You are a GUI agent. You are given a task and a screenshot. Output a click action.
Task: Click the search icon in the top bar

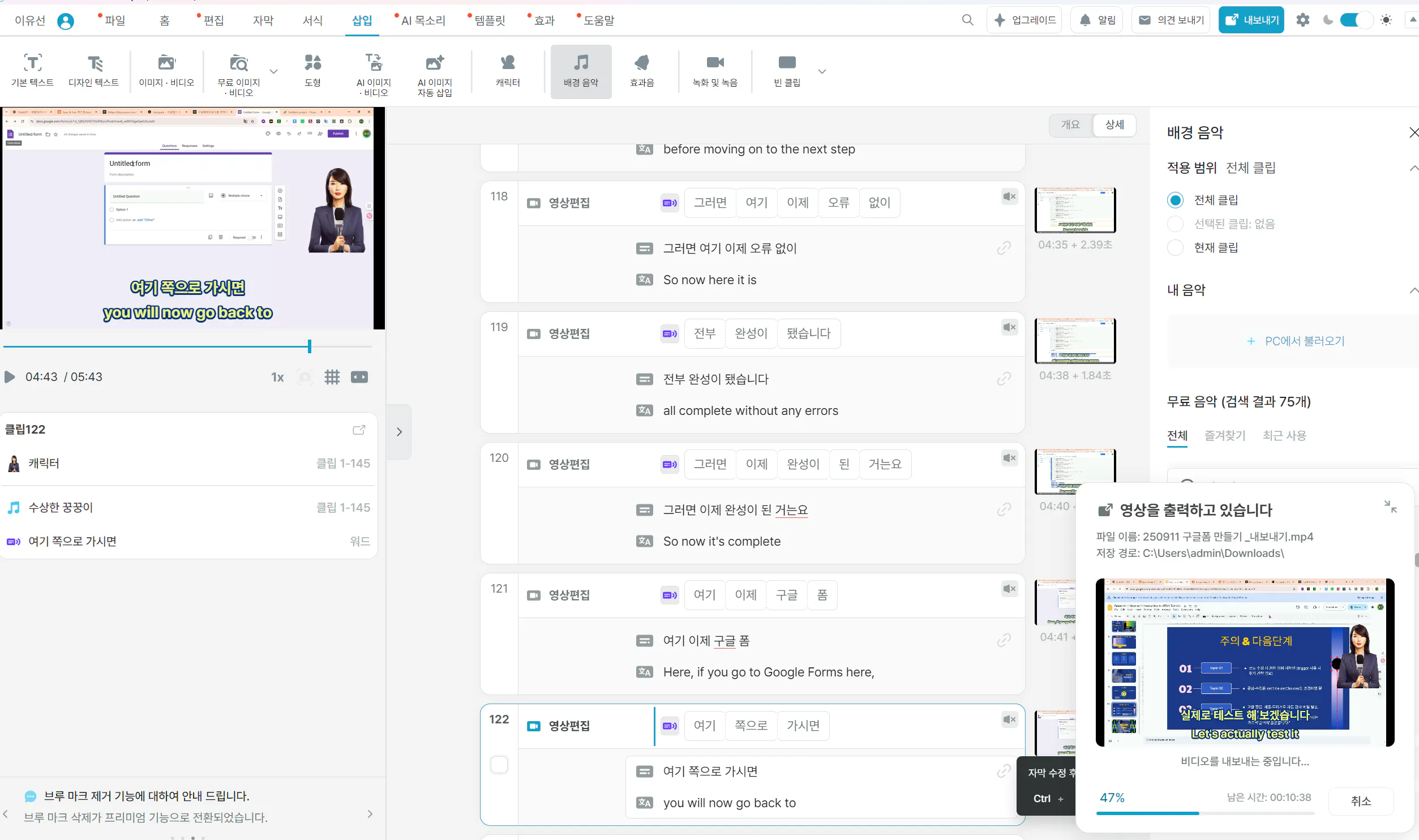[x=967, y=19]
